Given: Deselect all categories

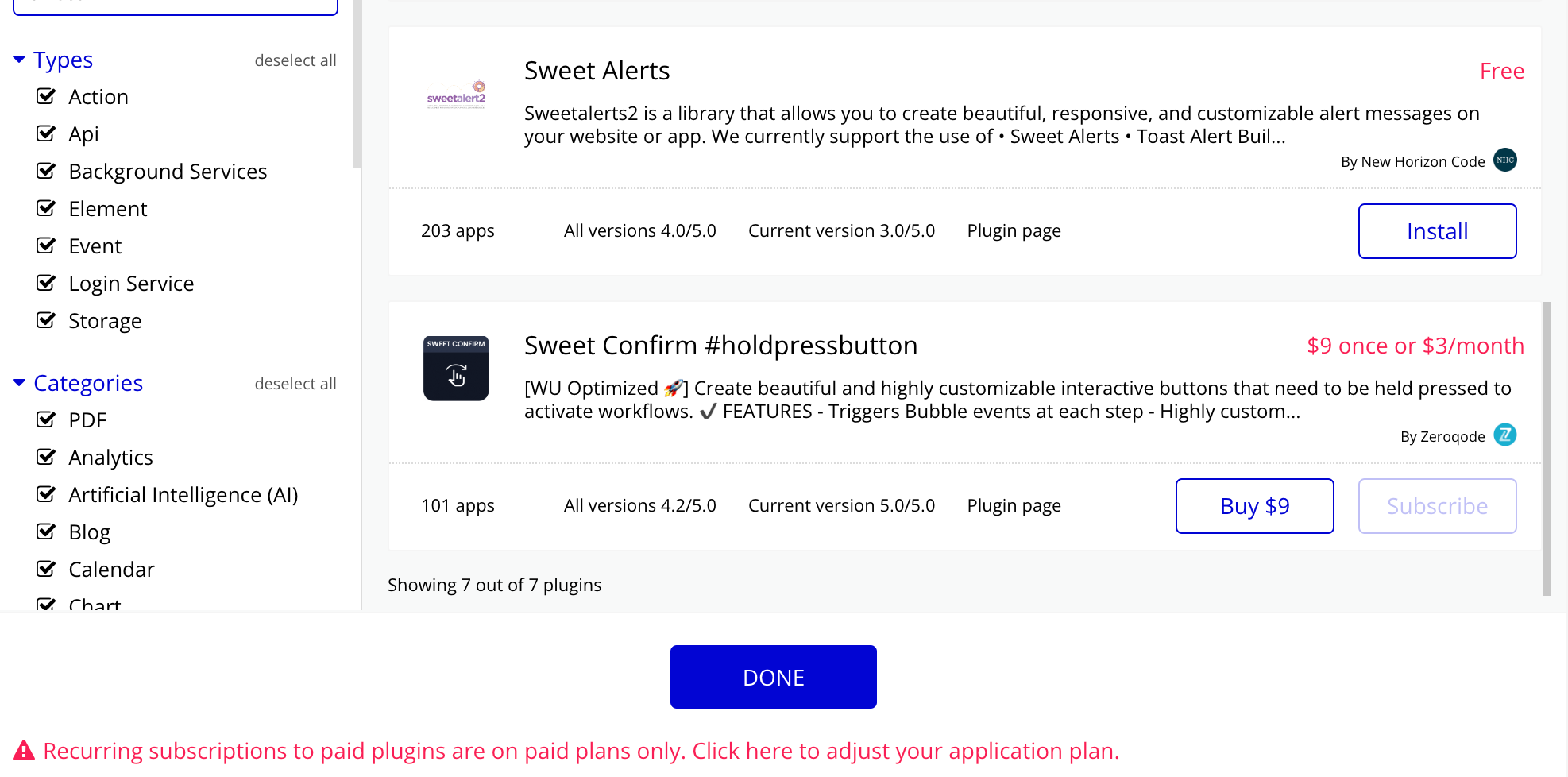Looking at the screenshot, I should point(295,384).
